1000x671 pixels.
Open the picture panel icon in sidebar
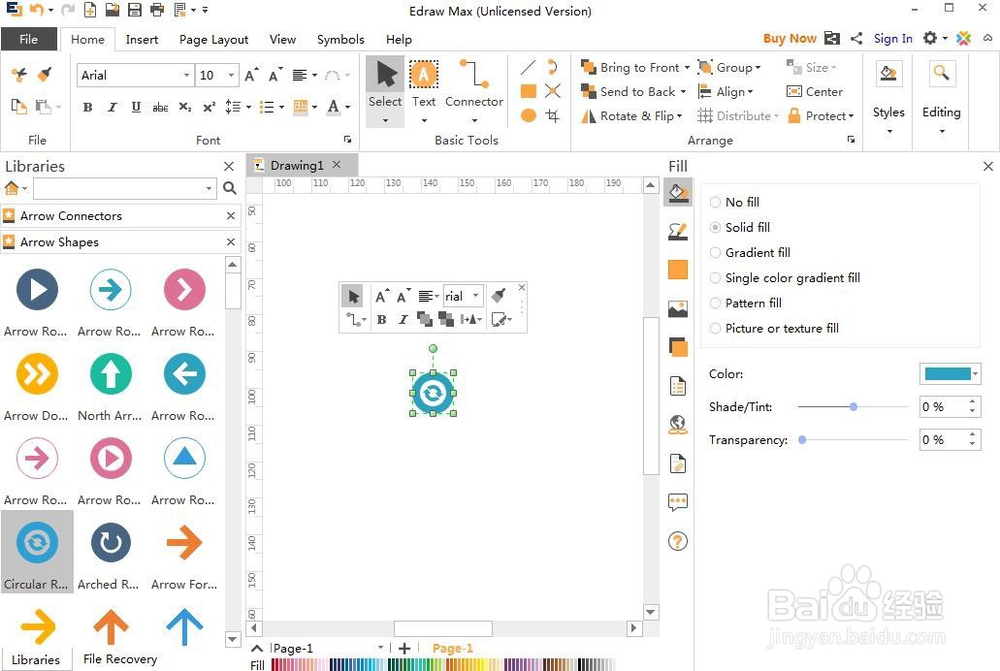point(678,309)
